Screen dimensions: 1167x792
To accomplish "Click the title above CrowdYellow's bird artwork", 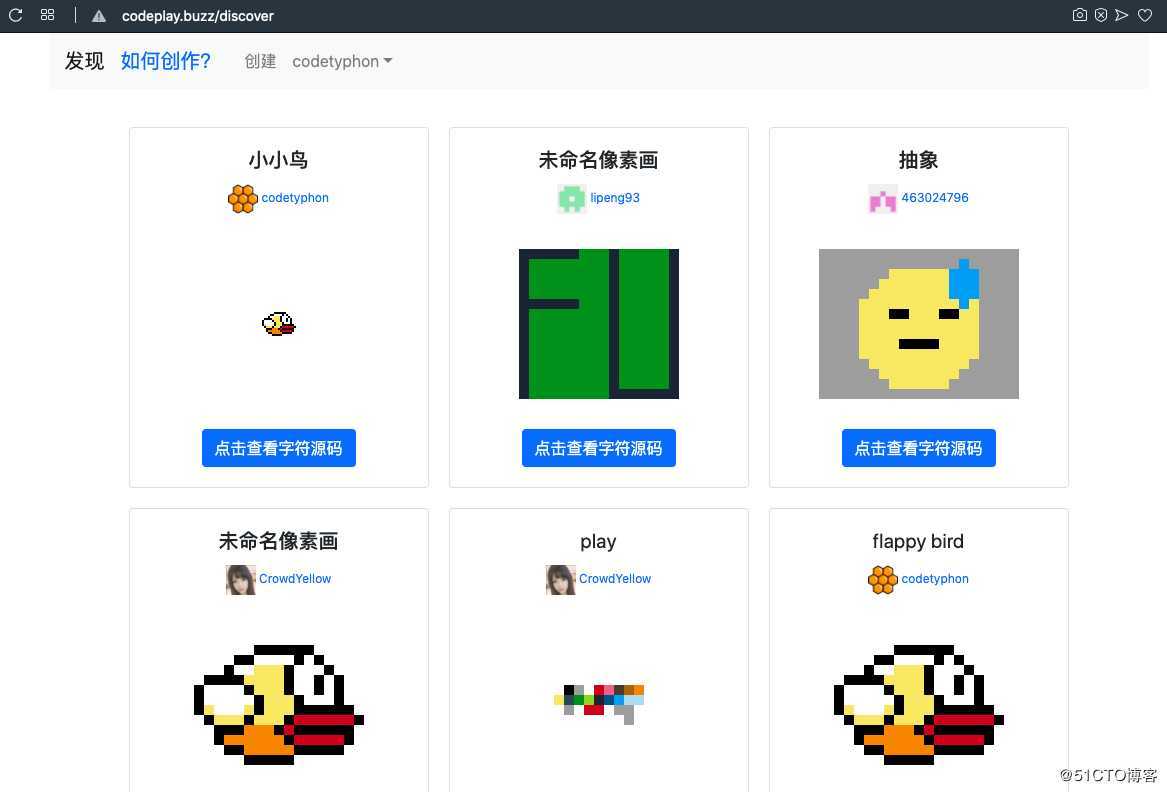I will 278,541.
